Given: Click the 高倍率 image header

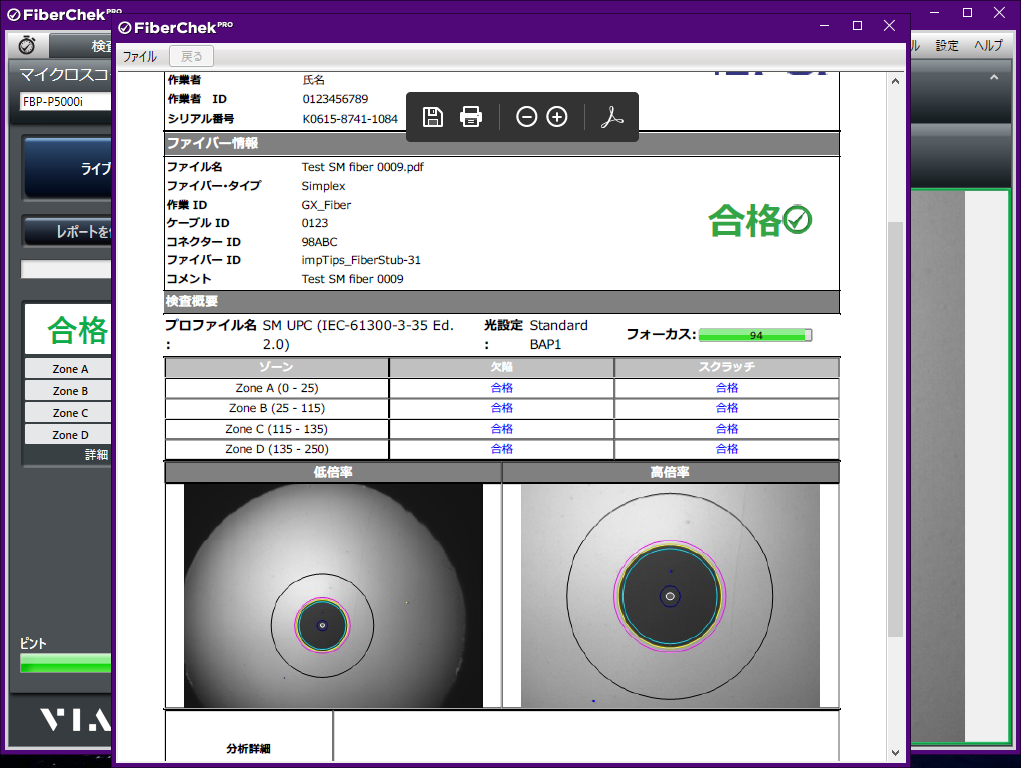Looking at the screenshot, I should point(670,472).
